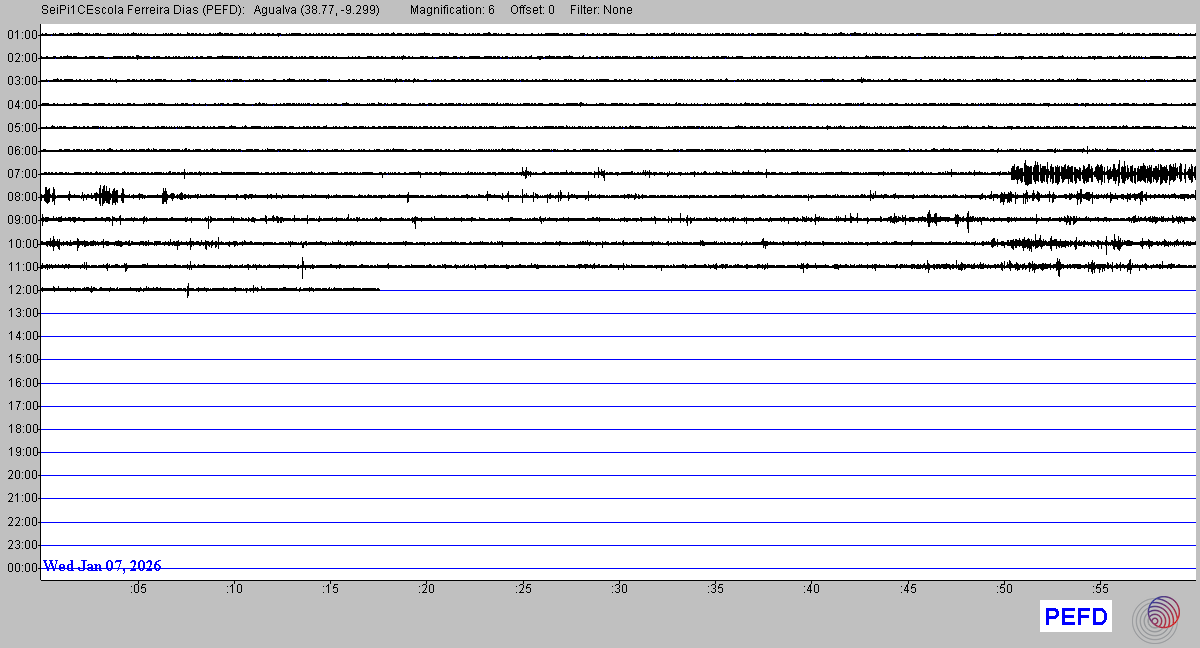Select the 01:00 hour row label
Image resolution: width=1200 pixels, height=648 pixels.
click(x=22, y=35)
